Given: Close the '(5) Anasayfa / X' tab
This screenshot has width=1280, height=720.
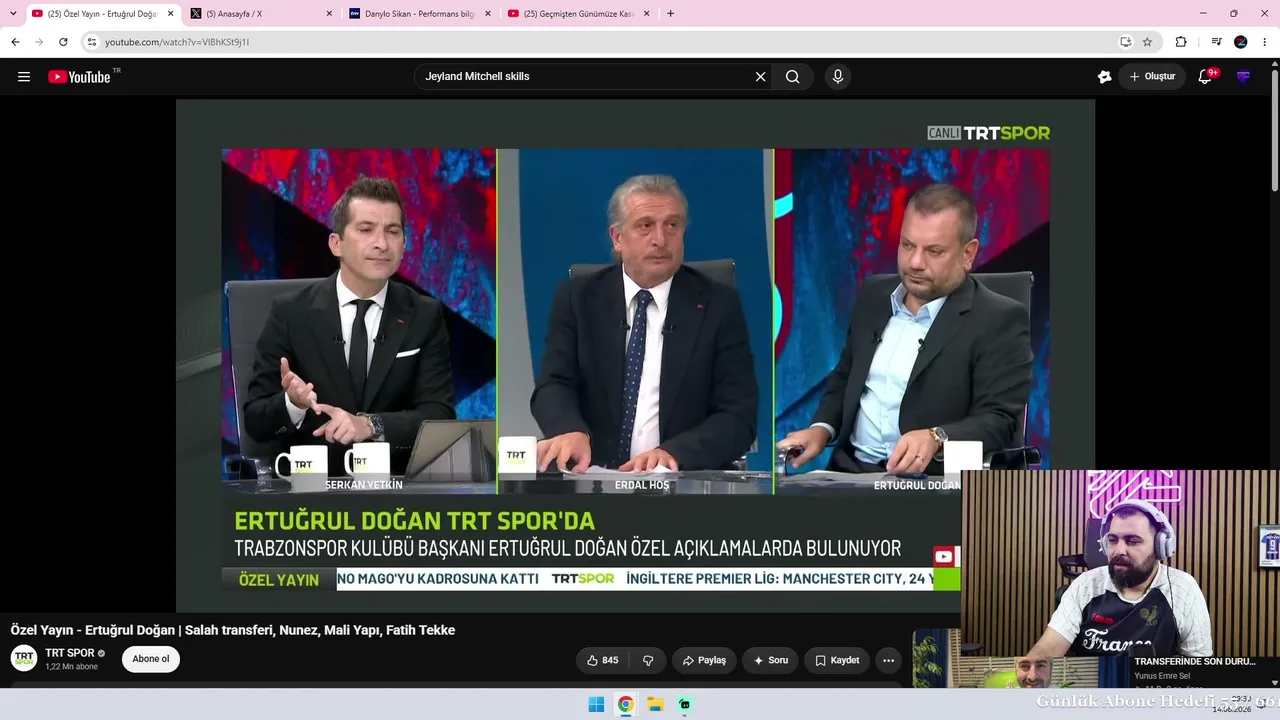Looking at the screenshot, I should 329,14.
